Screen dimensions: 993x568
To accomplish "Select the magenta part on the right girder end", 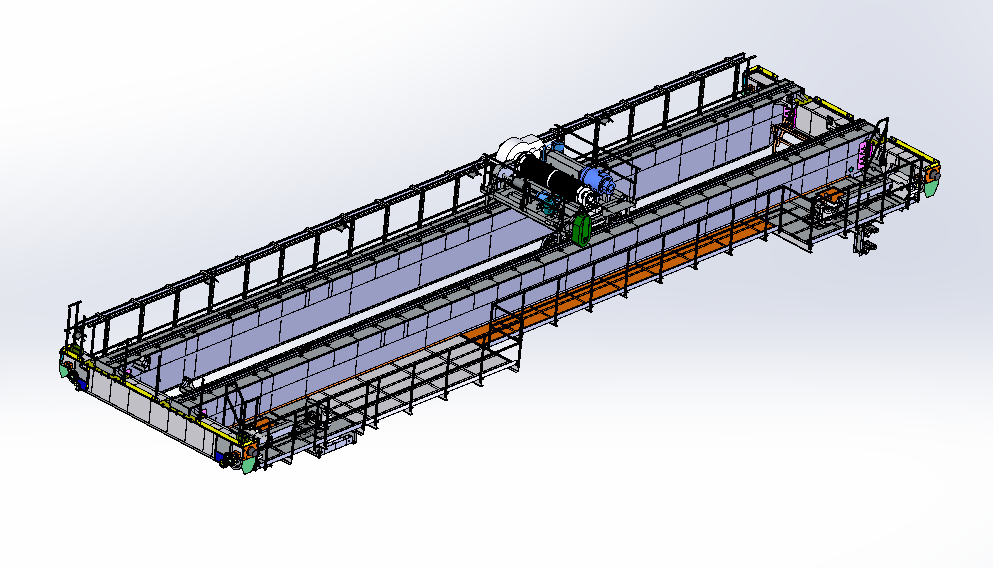I will [862, 155].
